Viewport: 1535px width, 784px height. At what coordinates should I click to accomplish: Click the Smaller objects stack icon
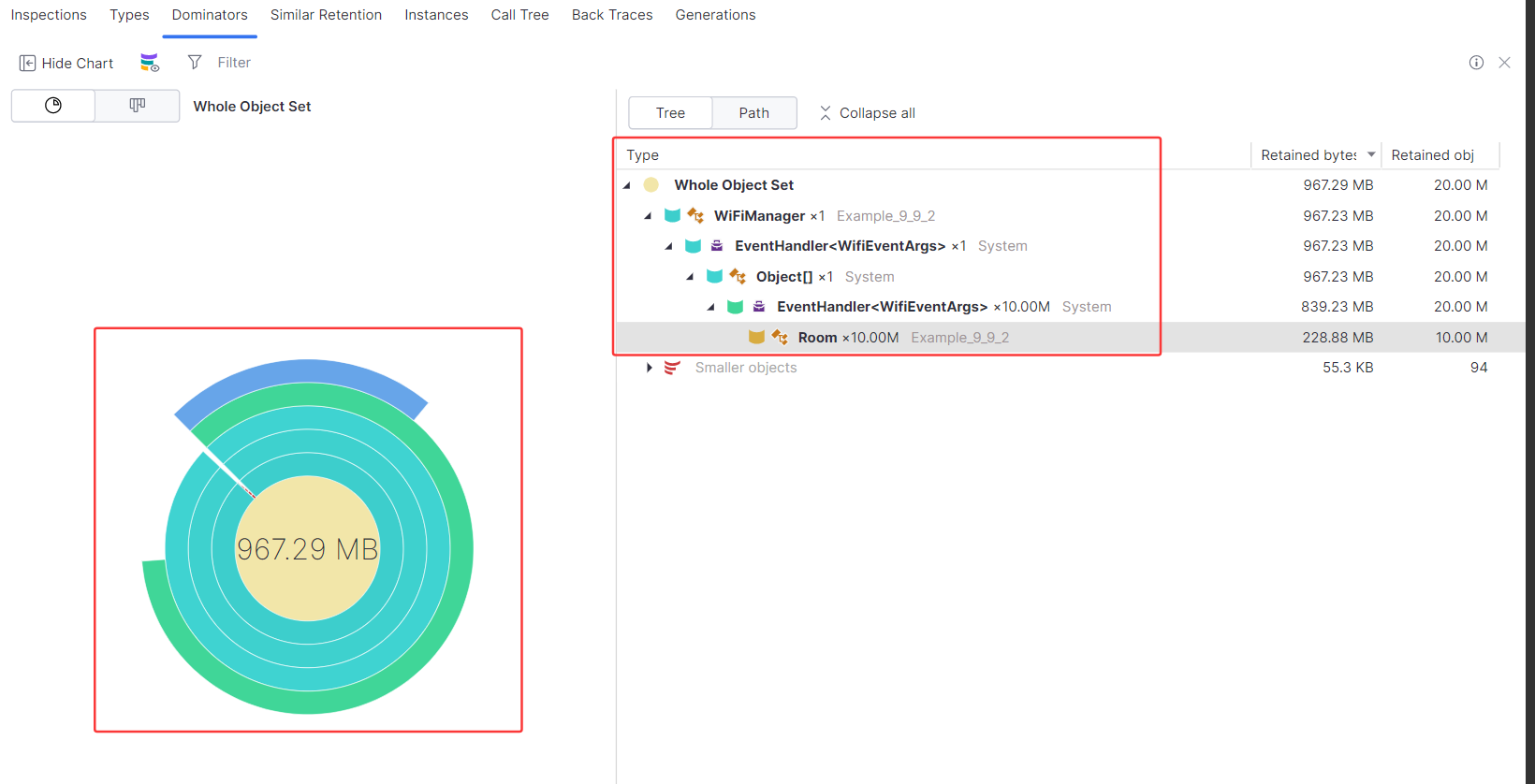pos(672,368)
